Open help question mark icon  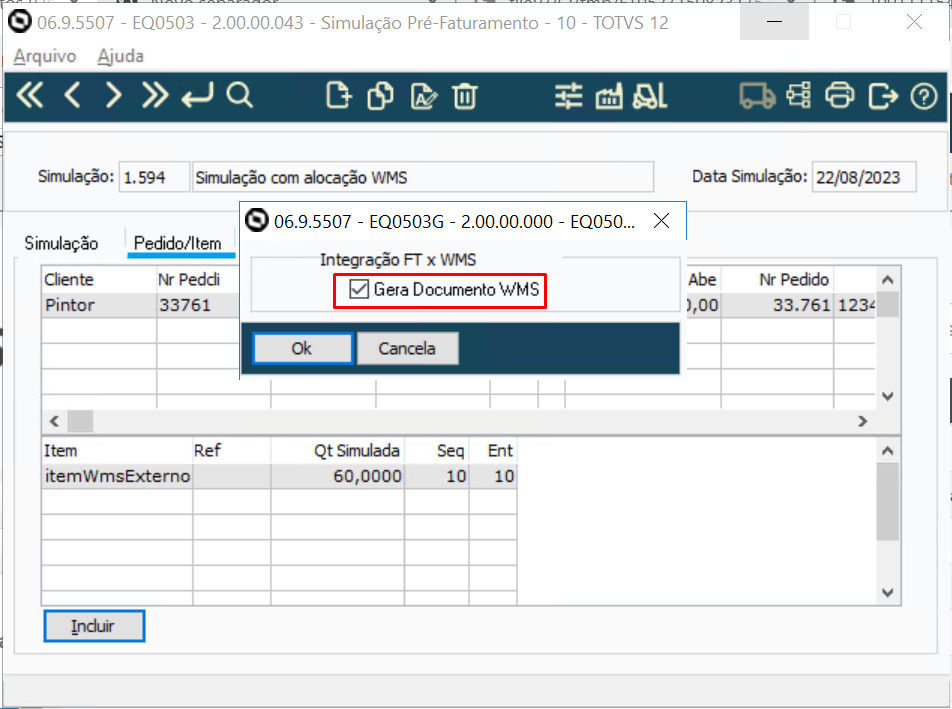(x=923, y=96)
